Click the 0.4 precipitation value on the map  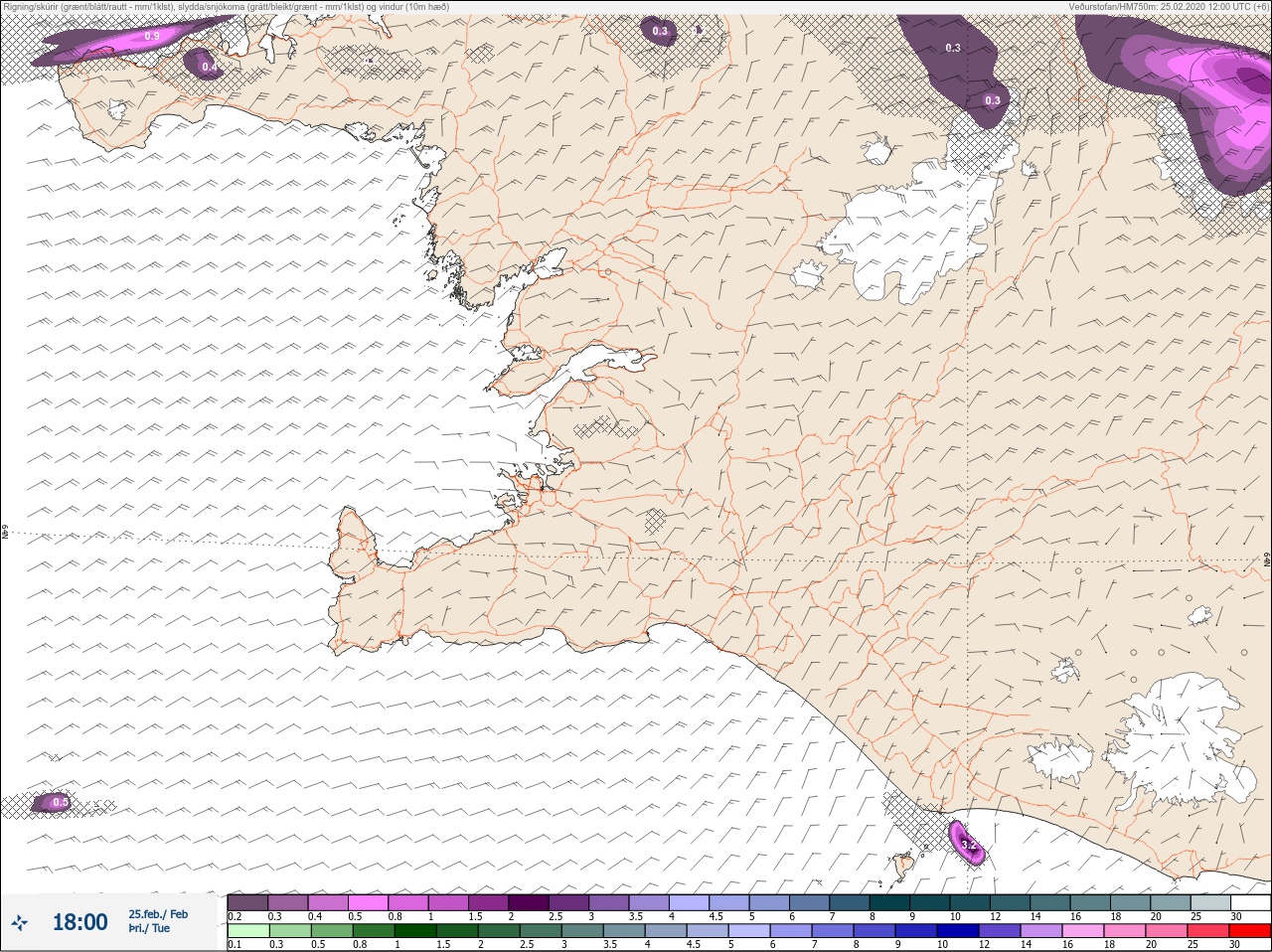209,67
